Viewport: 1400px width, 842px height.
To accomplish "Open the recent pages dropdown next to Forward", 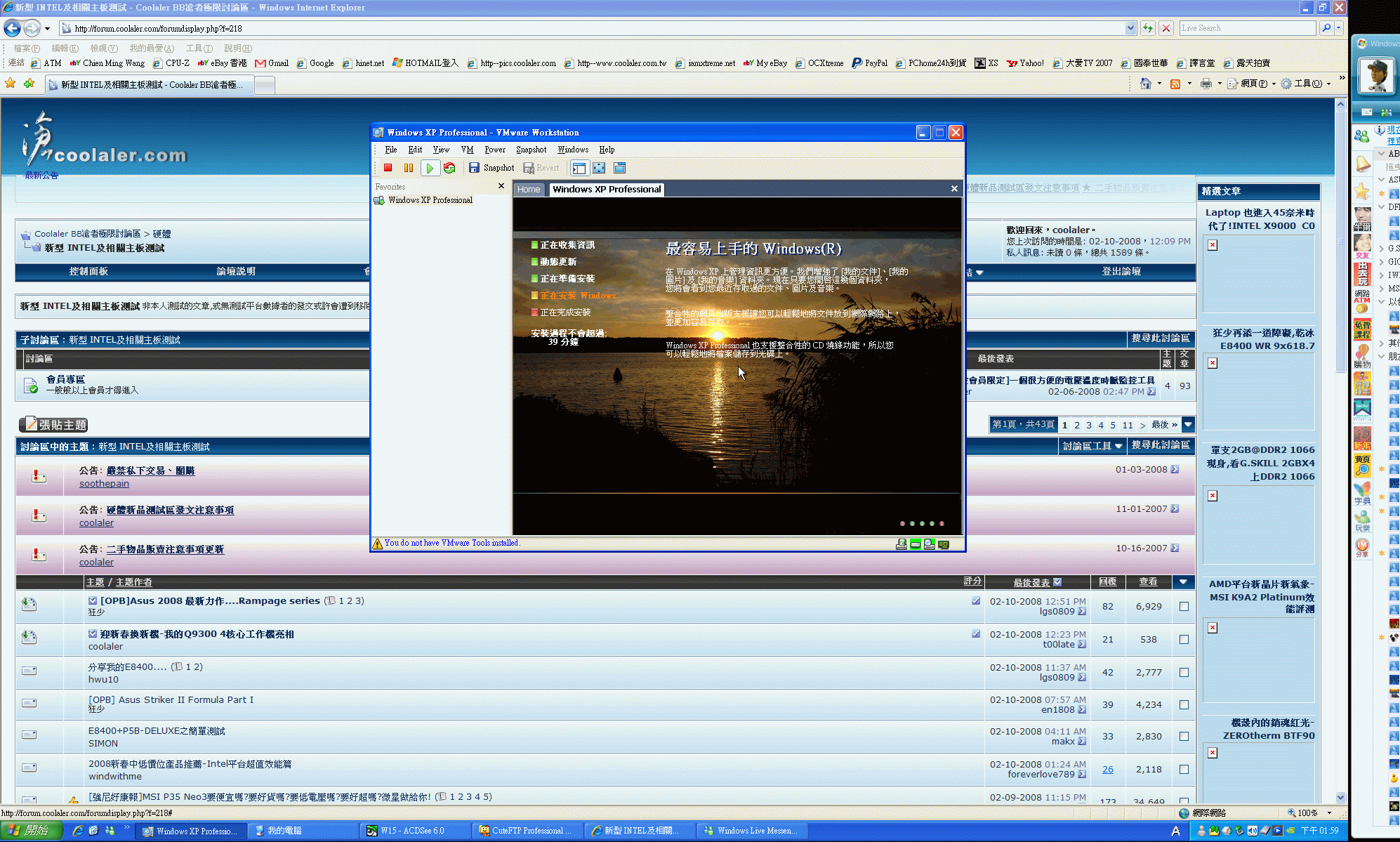I will (x=47, y=29).
